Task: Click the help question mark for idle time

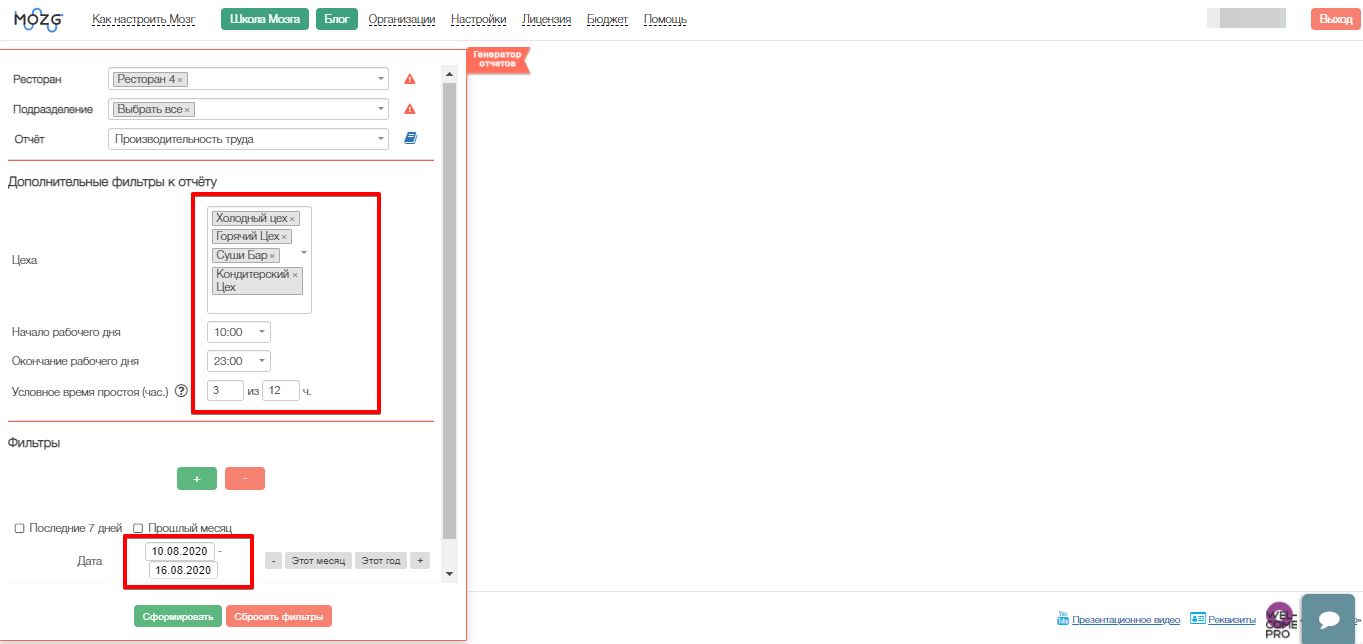Action: coord(181,391)
